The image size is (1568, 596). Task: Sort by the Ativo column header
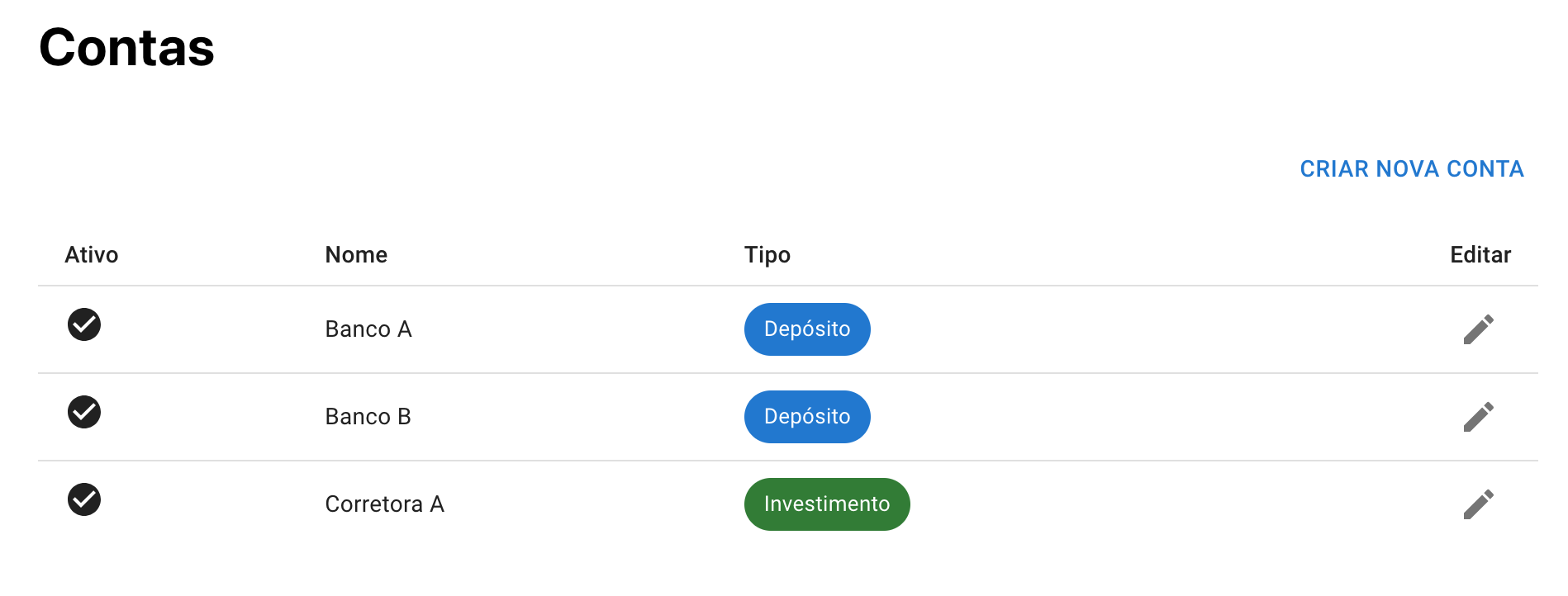pyautogui.click(x=92, y=255)
